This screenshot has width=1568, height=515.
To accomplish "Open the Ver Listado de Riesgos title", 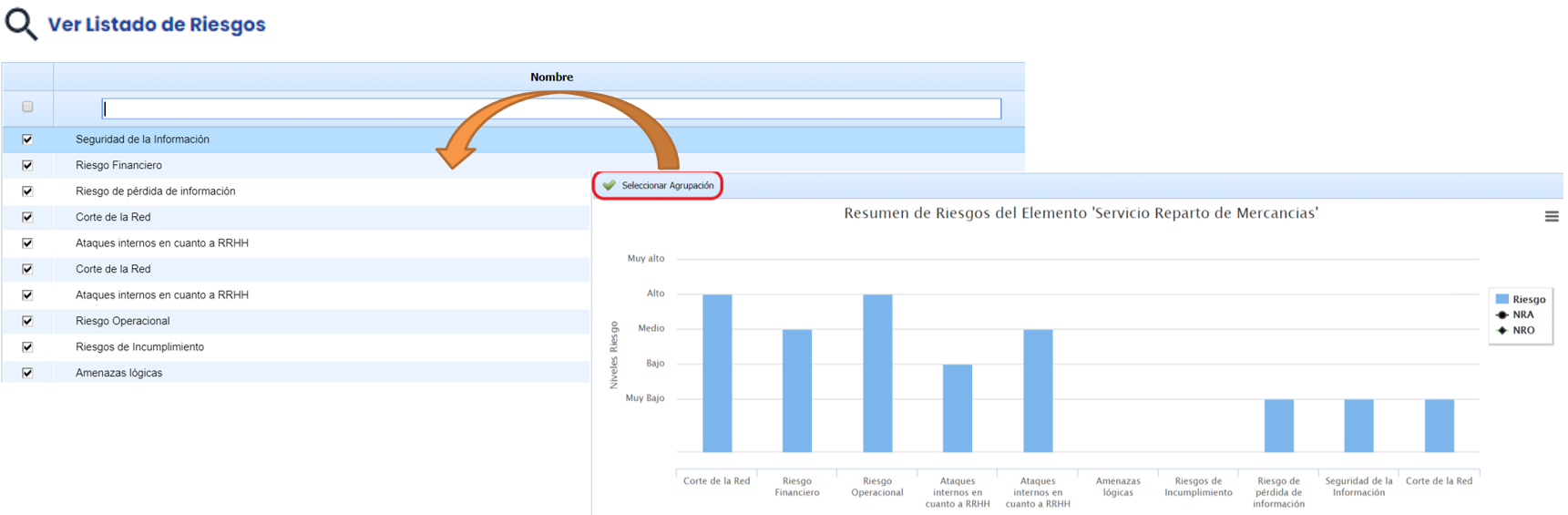I will pos(157,25).
